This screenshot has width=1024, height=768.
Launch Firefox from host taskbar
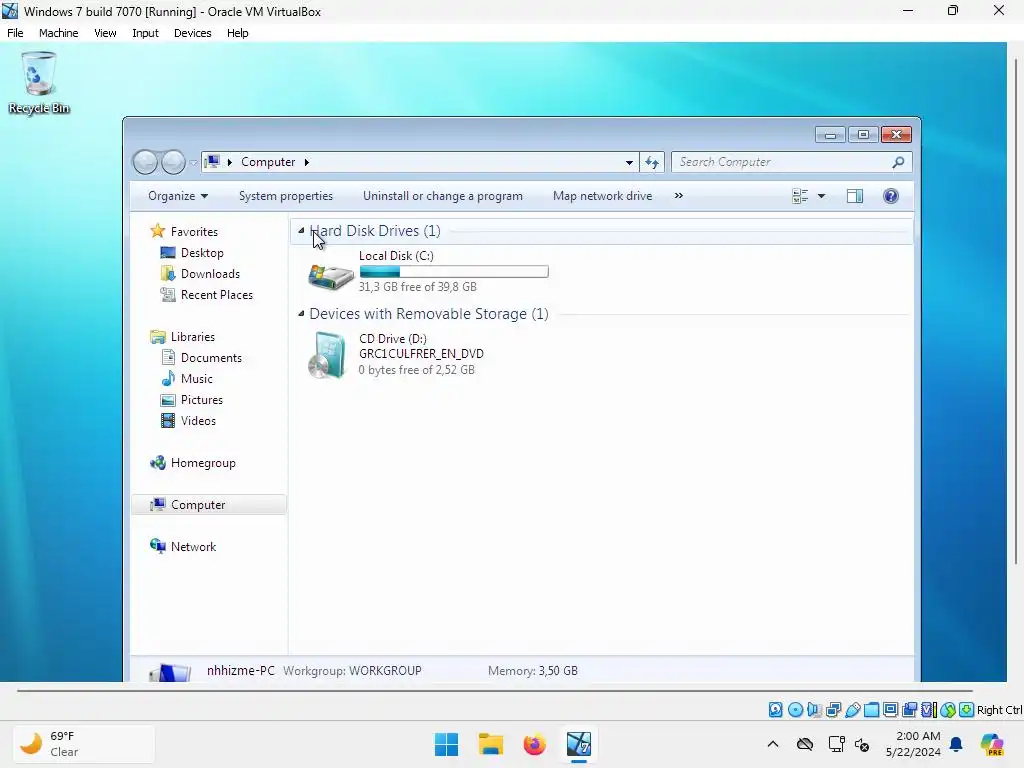pos(534,744)
